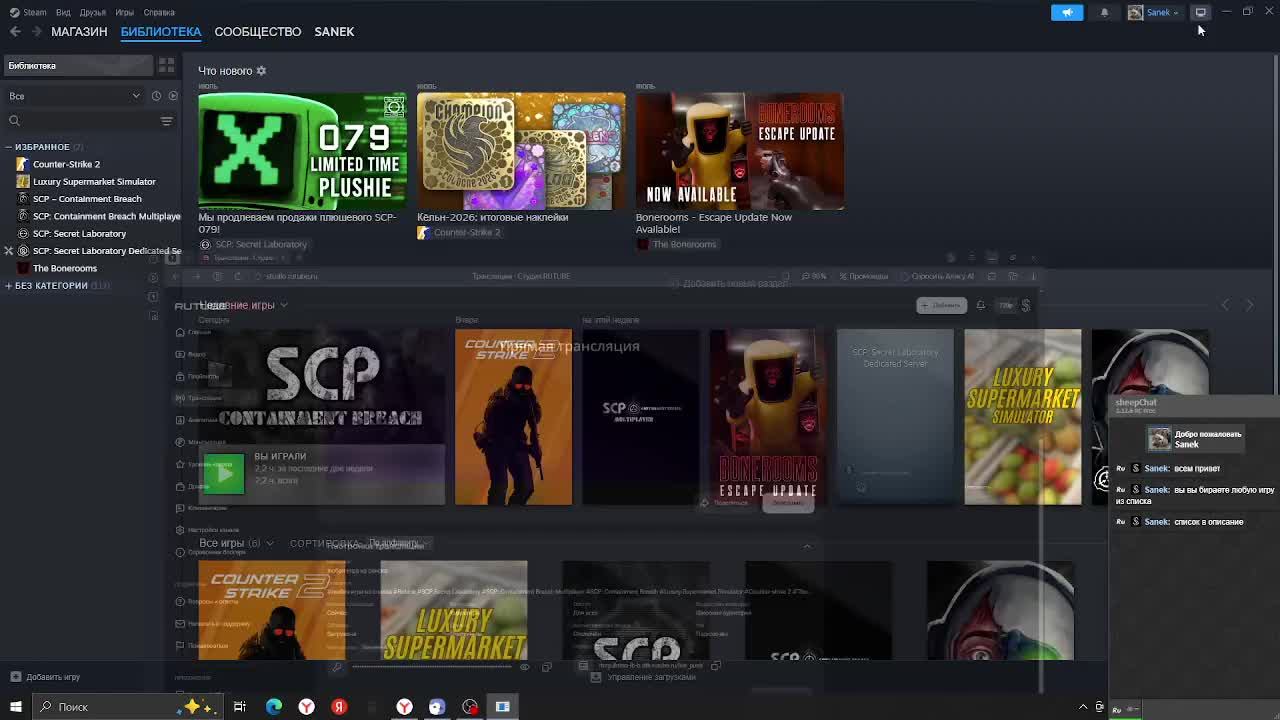Open the Champion stickers news thumbnail
1280x720 pixels.
[x=521, y=151]
